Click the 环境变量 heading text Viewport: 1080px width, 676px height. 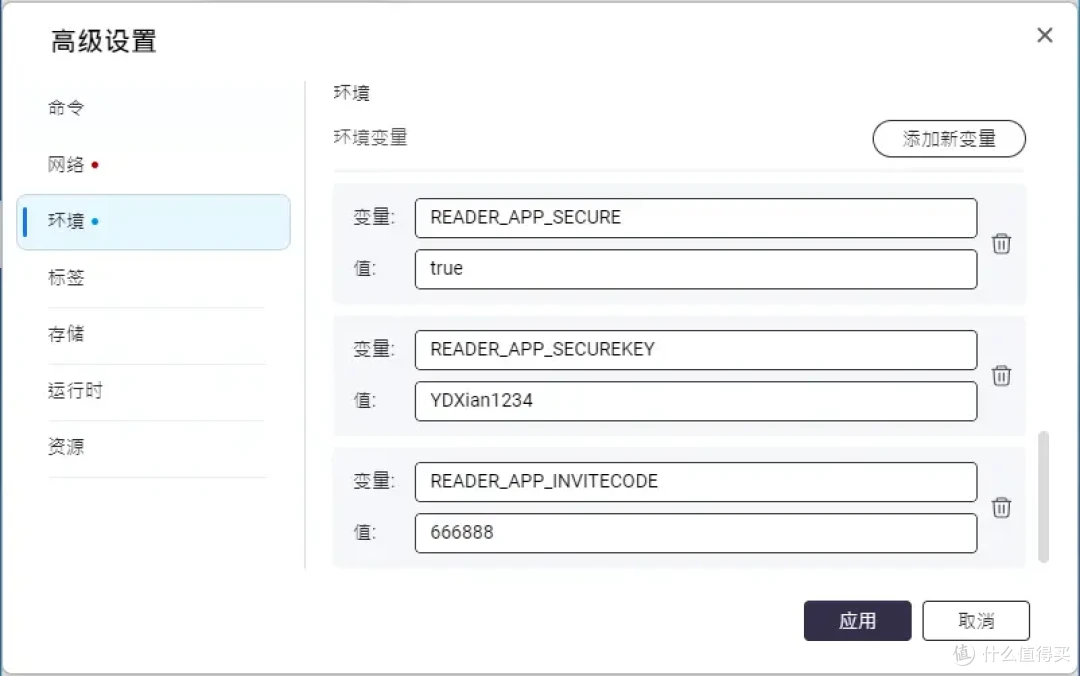pyautogui.click(x=371, y=138)
